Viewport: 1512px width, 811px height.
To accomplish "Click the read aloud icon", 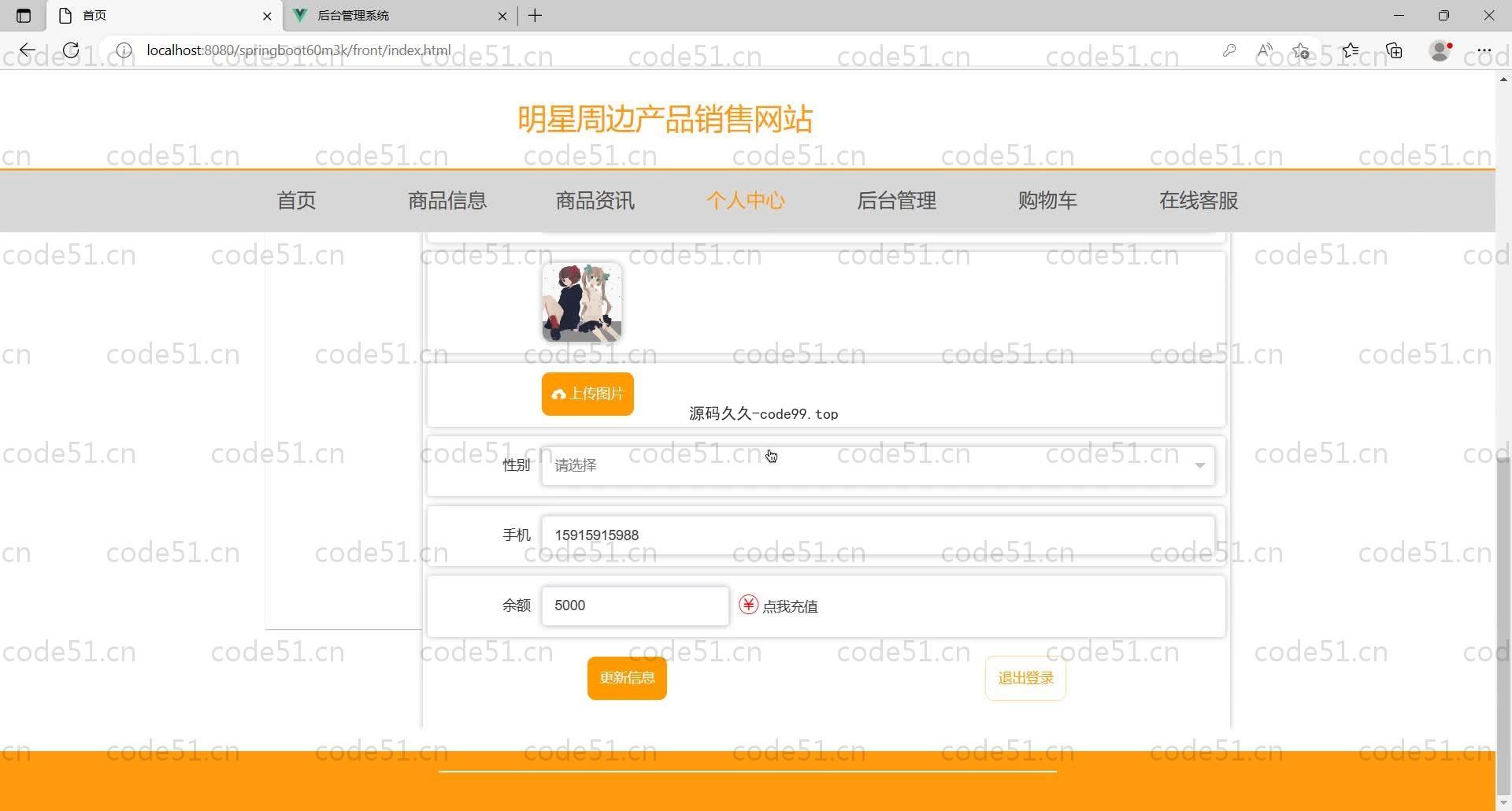I will 1265,50.
